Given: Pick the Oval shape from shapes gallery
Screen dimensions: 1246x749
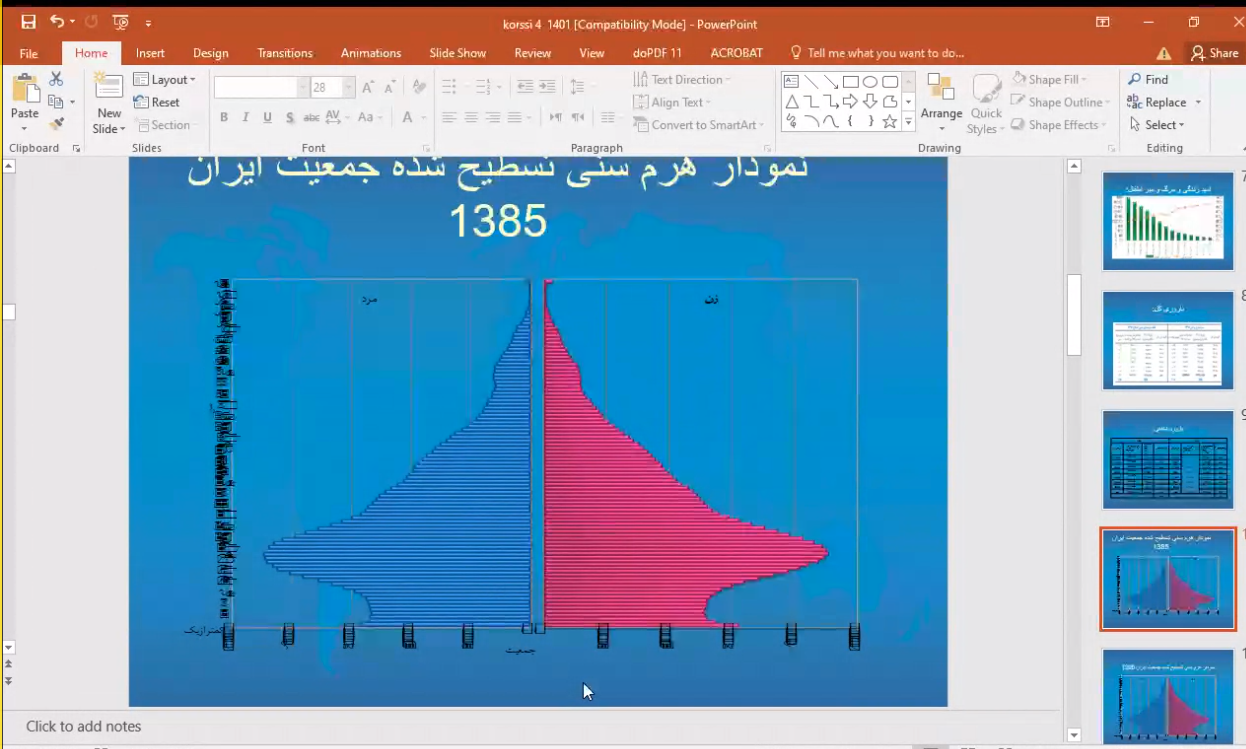Looking at the screenshot, I should [x=870, y=82].
